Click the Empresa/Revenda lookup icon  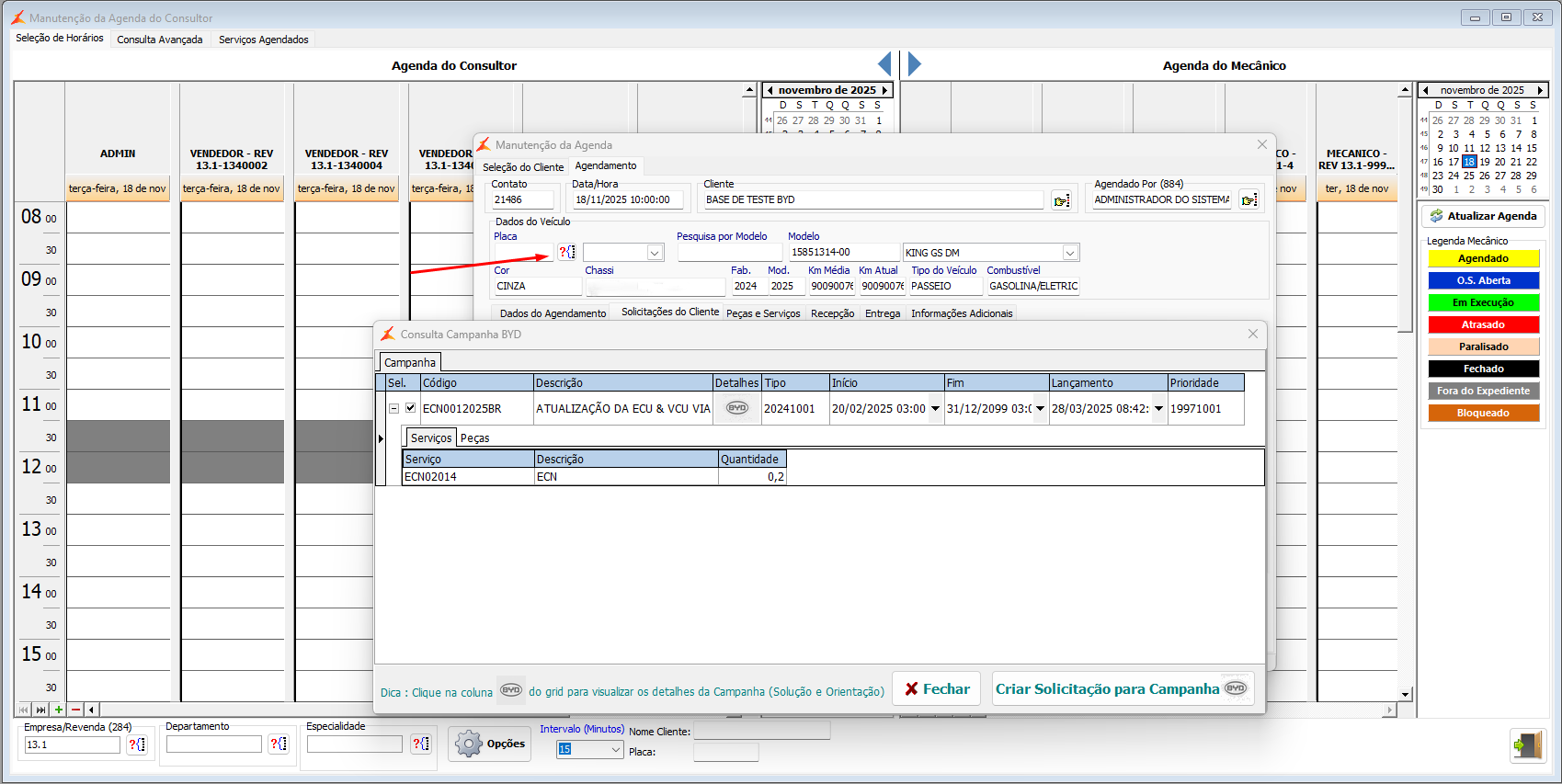pyautogui.click(x=137, y=744)
